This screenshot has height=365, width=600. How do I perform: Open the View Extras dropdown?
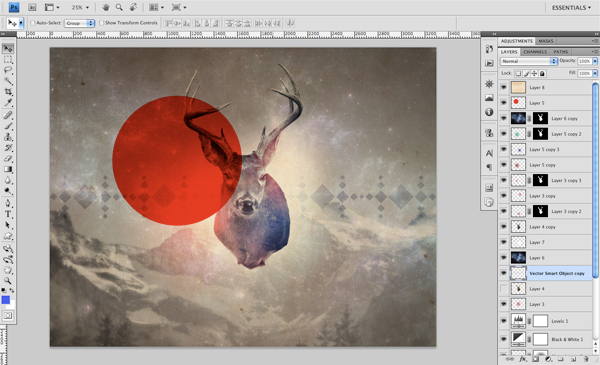point(52,7)
